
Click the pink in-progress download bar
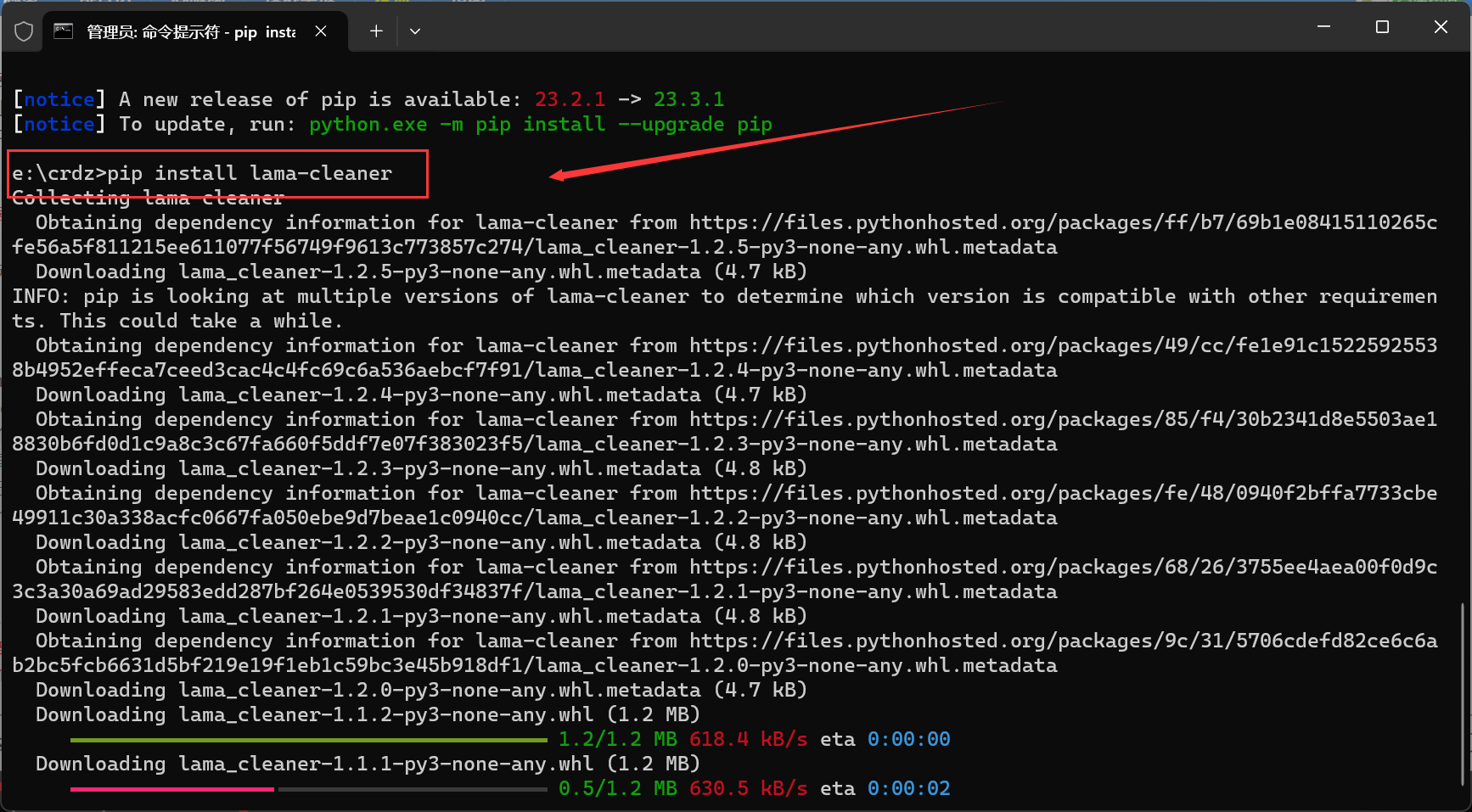pos(172,790)
